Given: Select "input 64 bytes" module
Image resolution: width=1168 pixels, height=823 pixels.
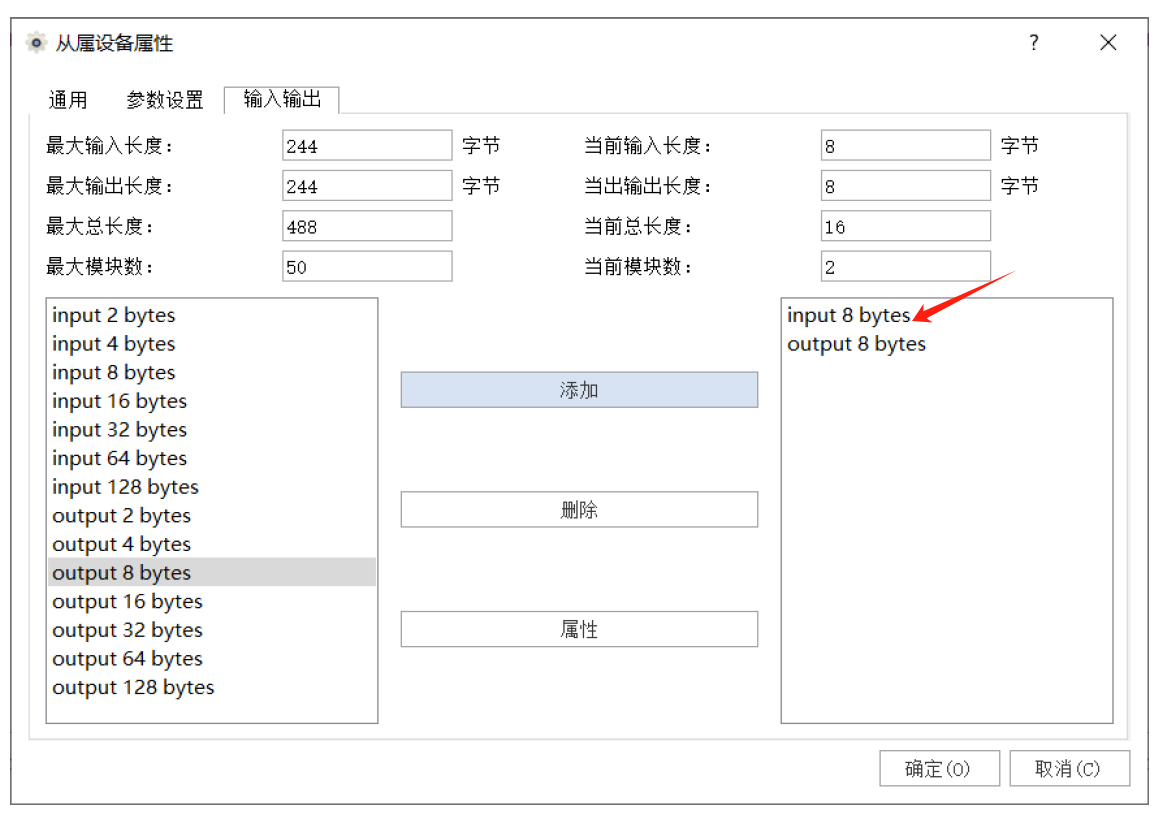Looking at the screenshot, I should pyautogui.click(x=212, y=458).
